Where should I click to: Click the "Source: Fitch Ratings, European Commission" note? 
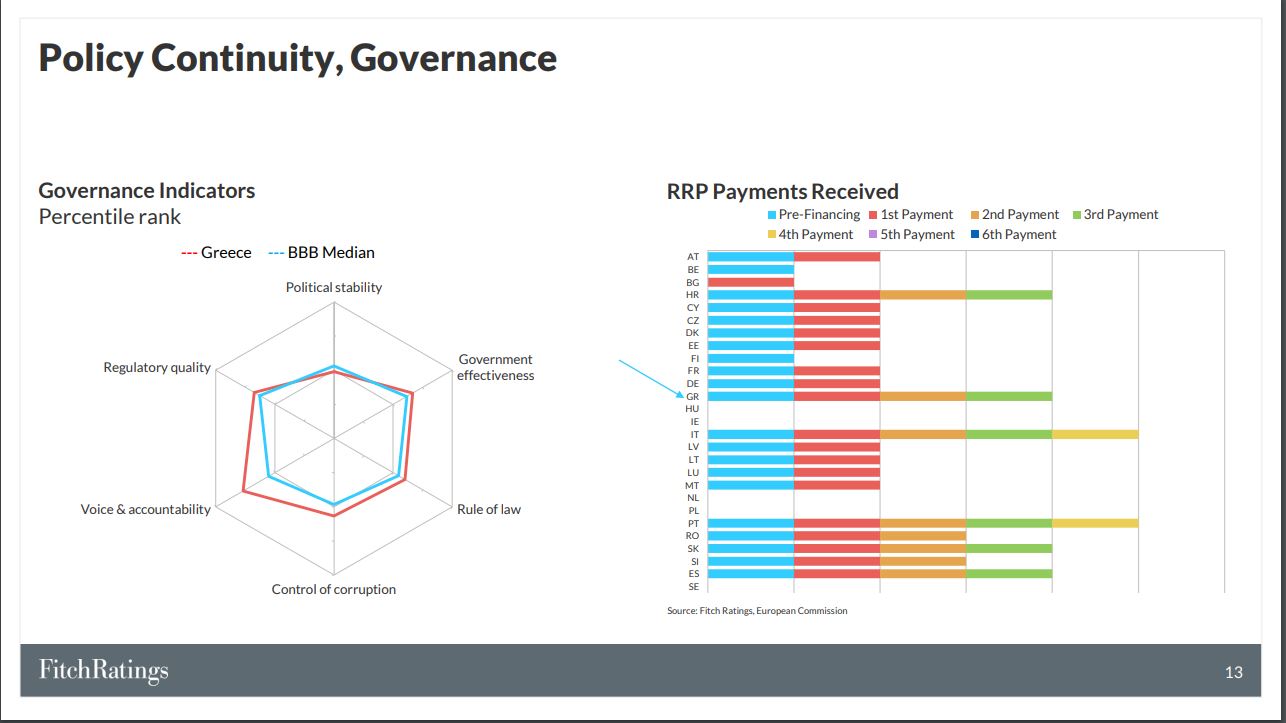pyautogui.click(x=757, y=611)
